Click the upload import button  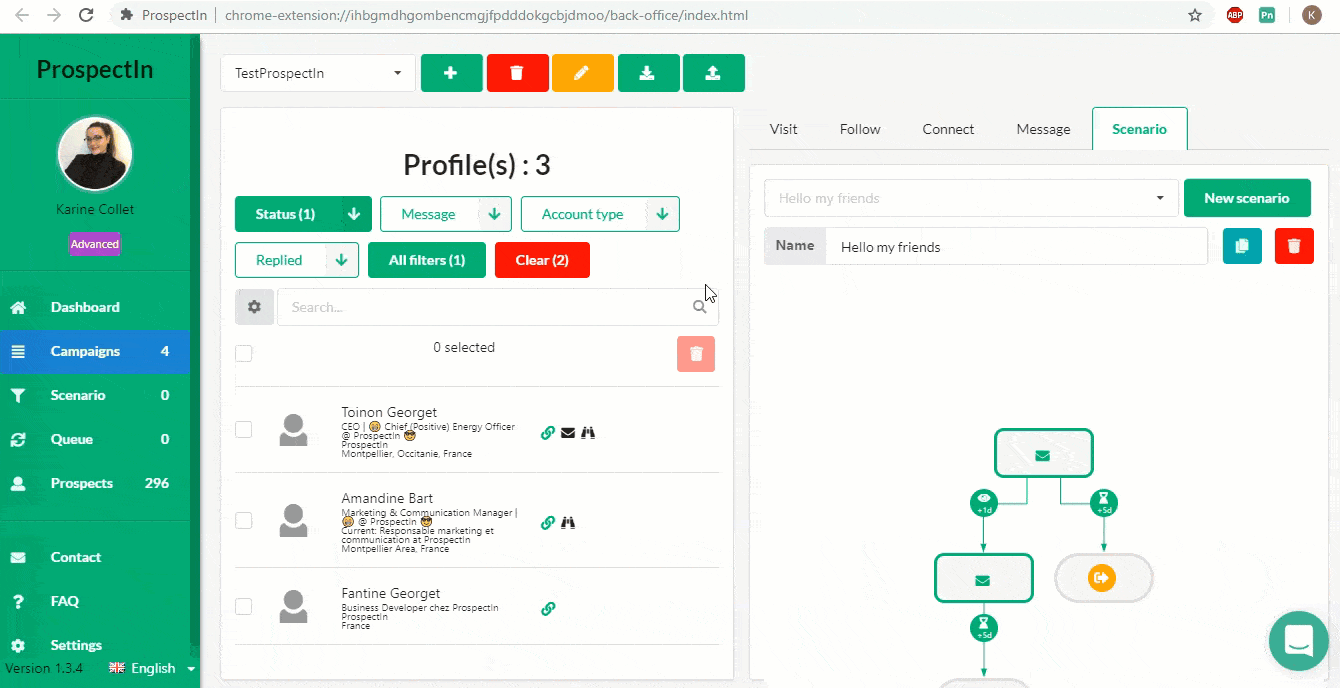pos(713,73)
